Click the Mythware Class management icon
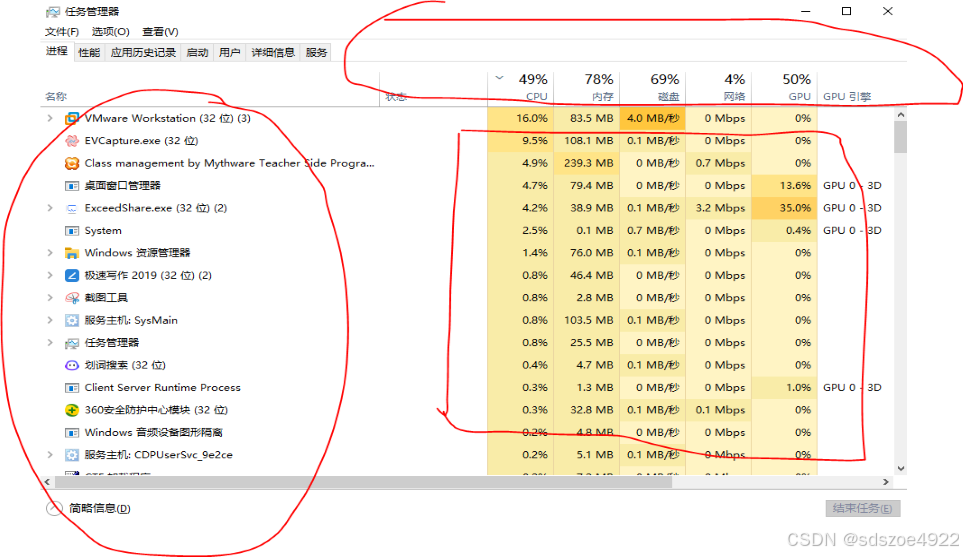The image size is (963, 557). click(72, 163)
